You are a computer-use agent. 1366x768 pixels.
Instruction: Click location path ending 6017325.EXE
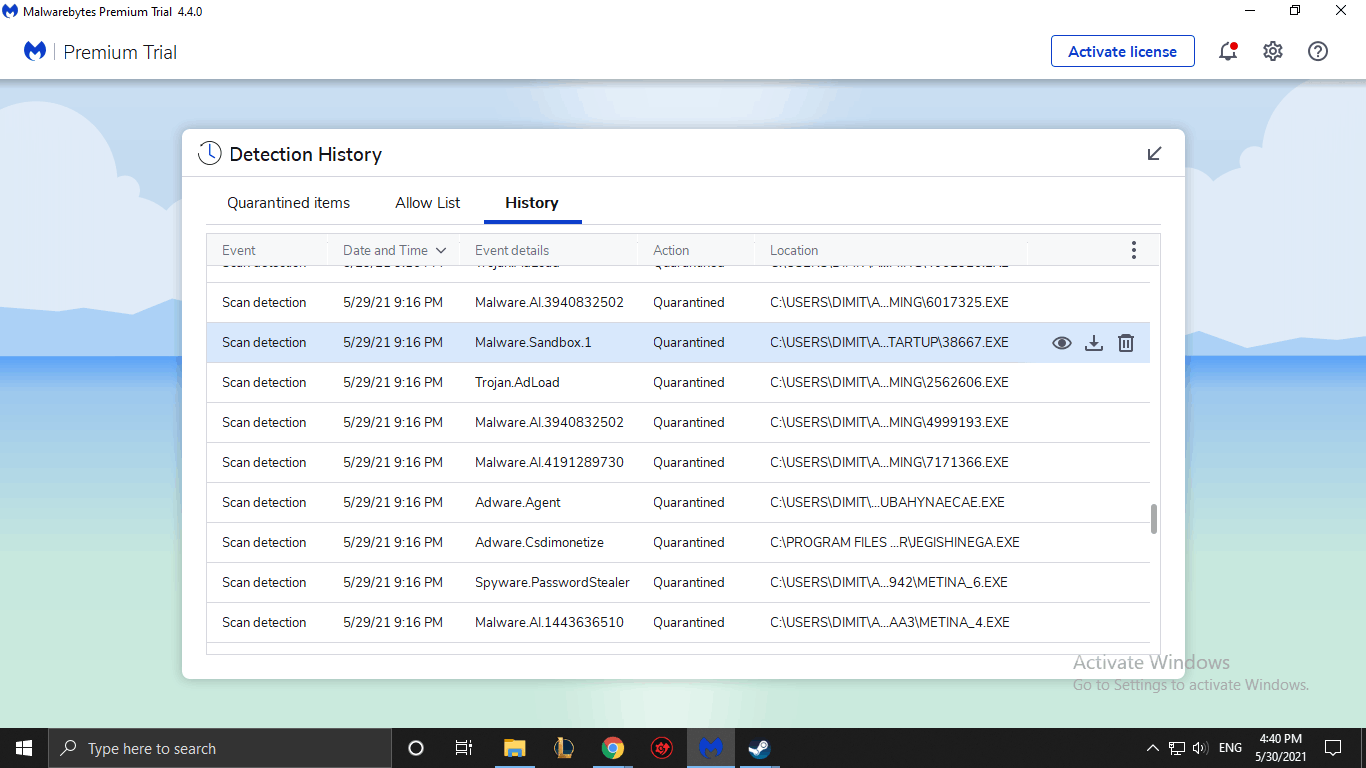pyautogui.click(x=889, y=302)
